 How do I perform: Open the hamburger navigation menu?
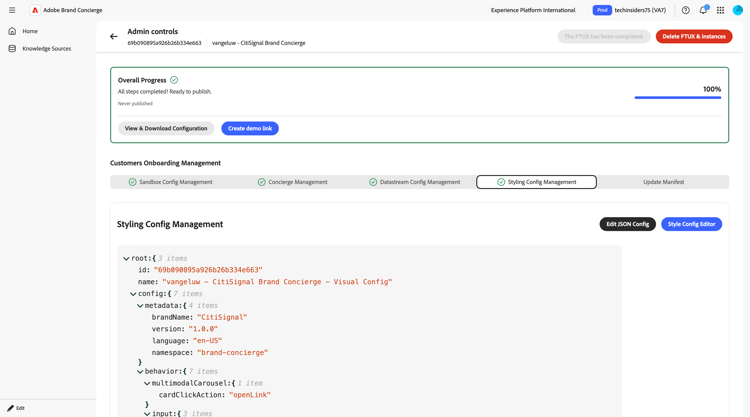pyautogui.click(x=12, y=10)
